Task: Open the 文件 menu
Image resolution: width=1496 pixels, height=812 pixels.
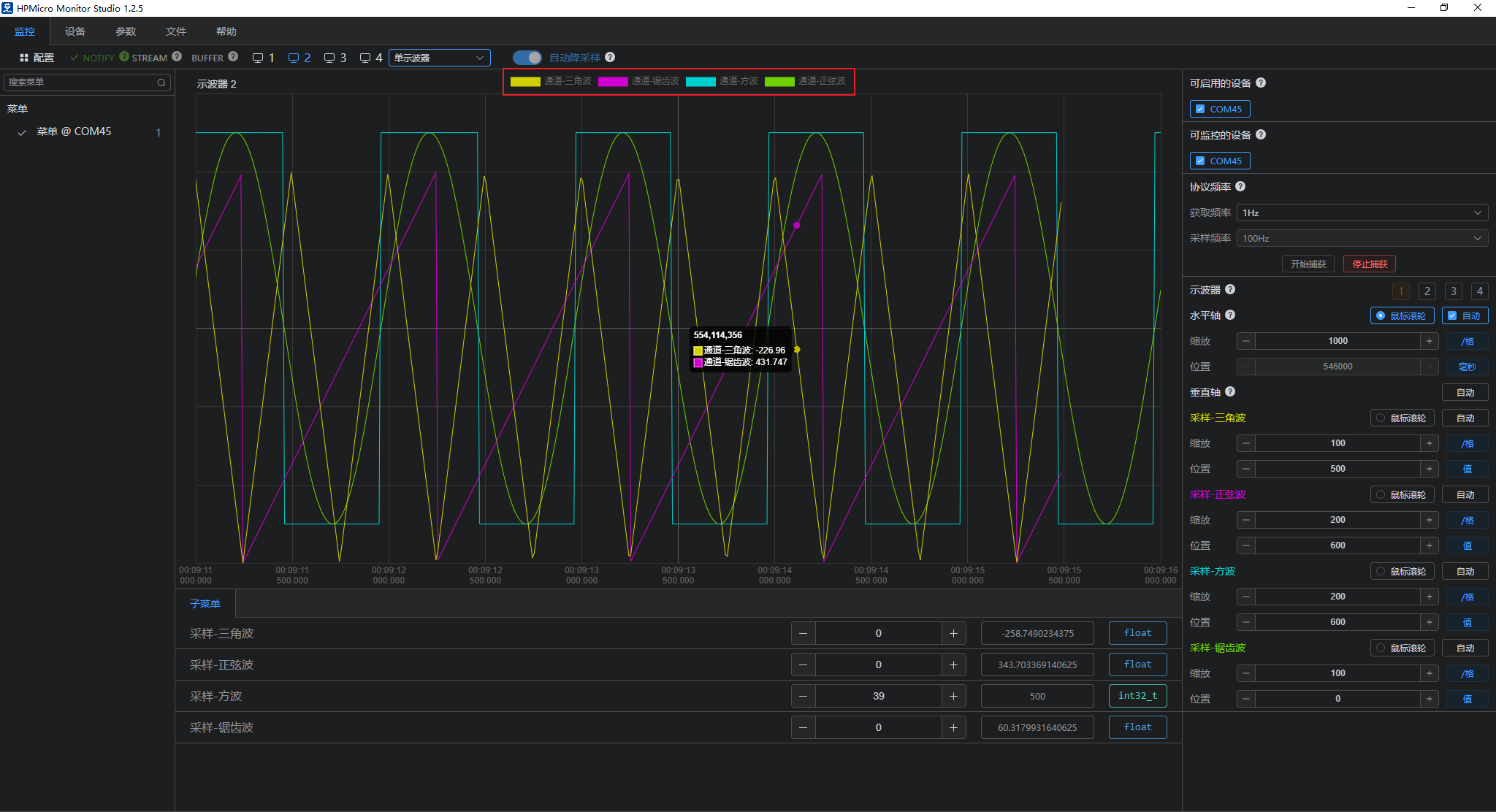Action: click(x=176, y=31)
